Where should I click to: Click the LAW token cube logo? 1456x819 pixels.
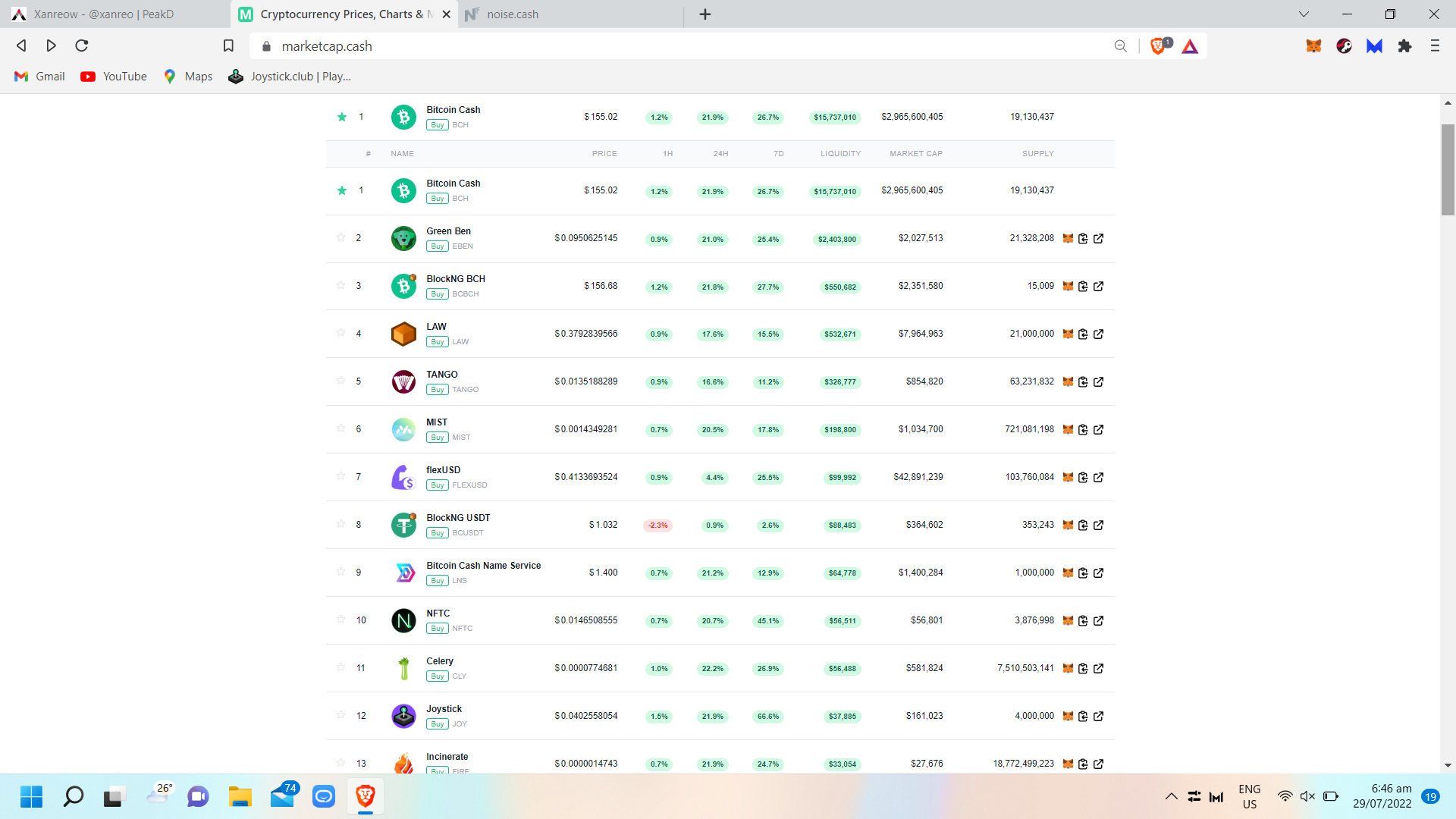tap(403, 334)
